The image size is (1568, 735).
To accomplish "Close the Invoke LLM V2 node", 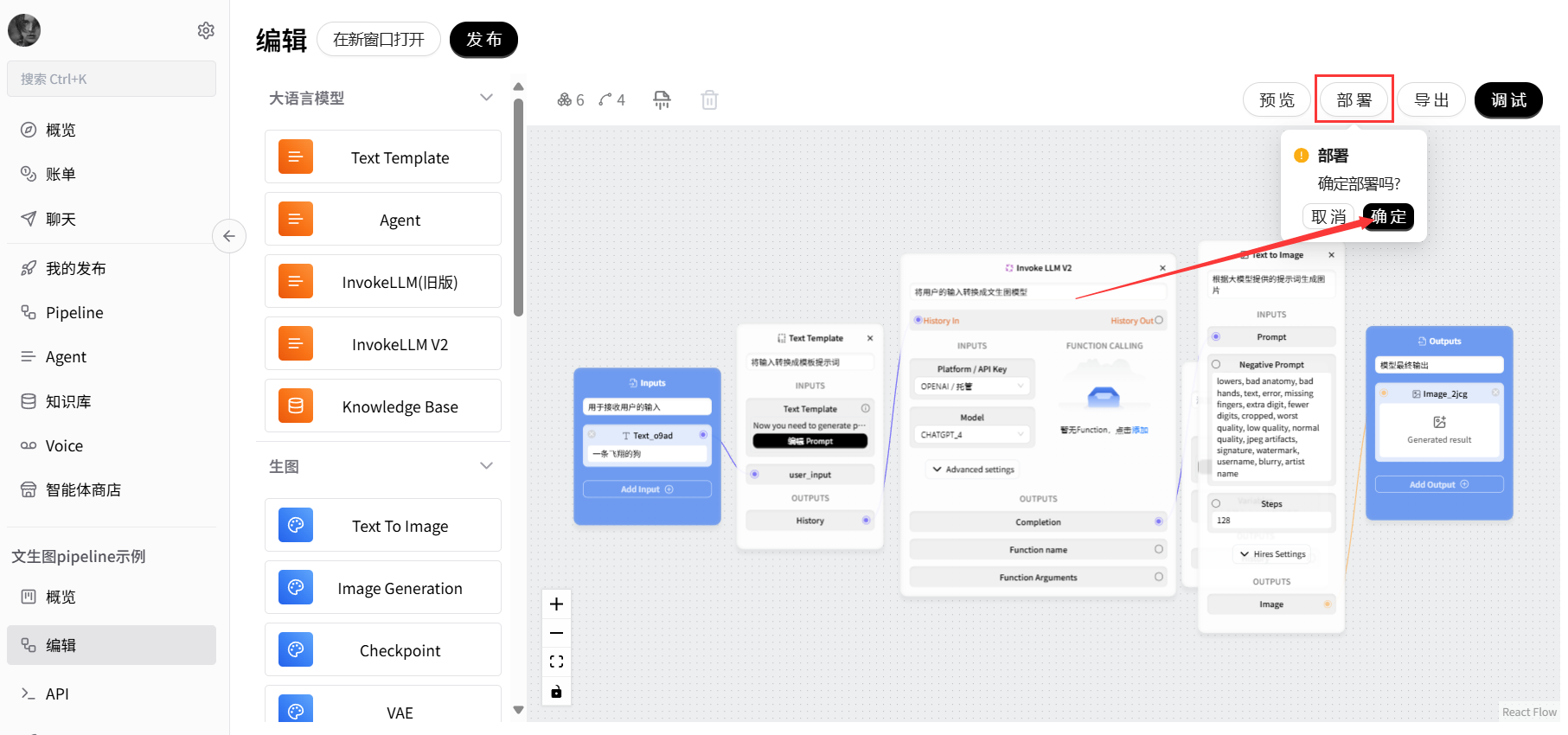I will (1162, 268).
